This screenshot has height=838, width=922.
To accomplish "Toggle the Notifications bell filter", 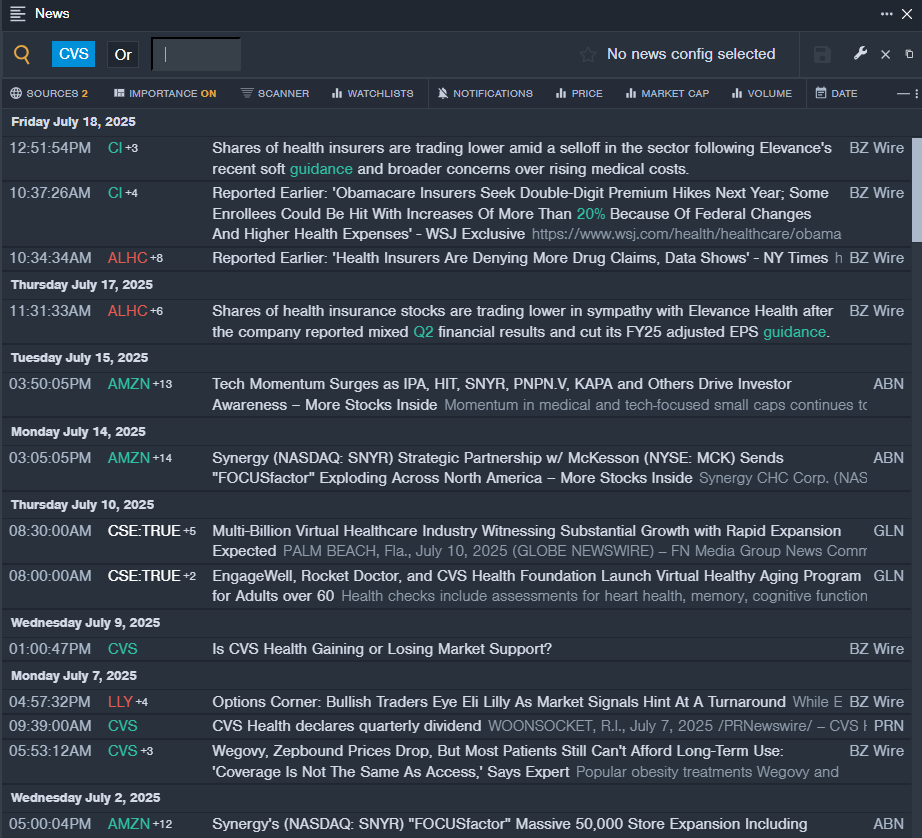I will [x=485, y=94].
